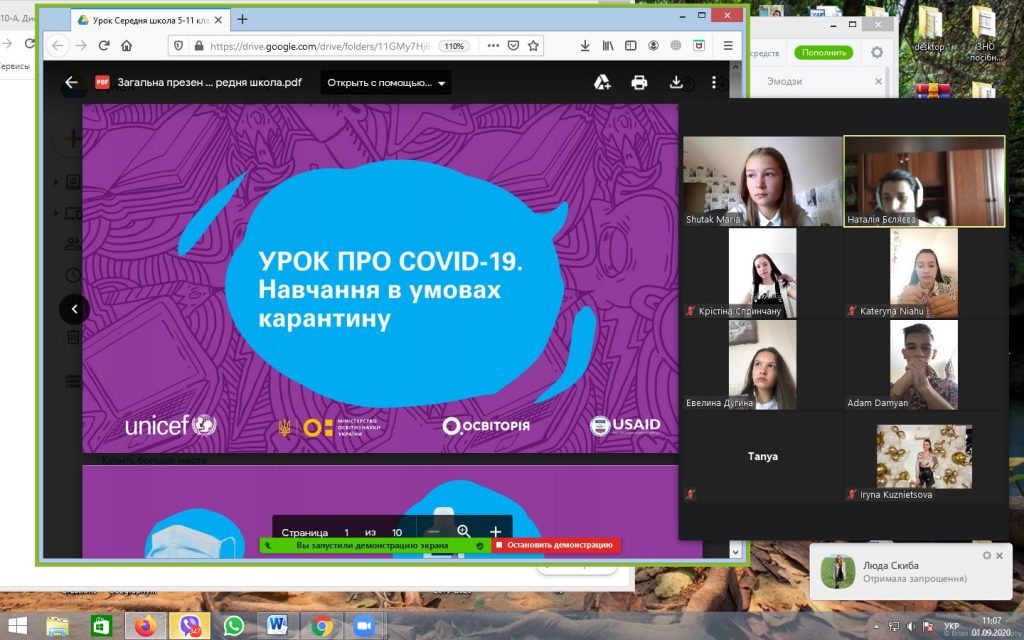Add PDF to Google Drive
Image resolution: width=1024 pixels, height=640 pixels.
(601, 82)
